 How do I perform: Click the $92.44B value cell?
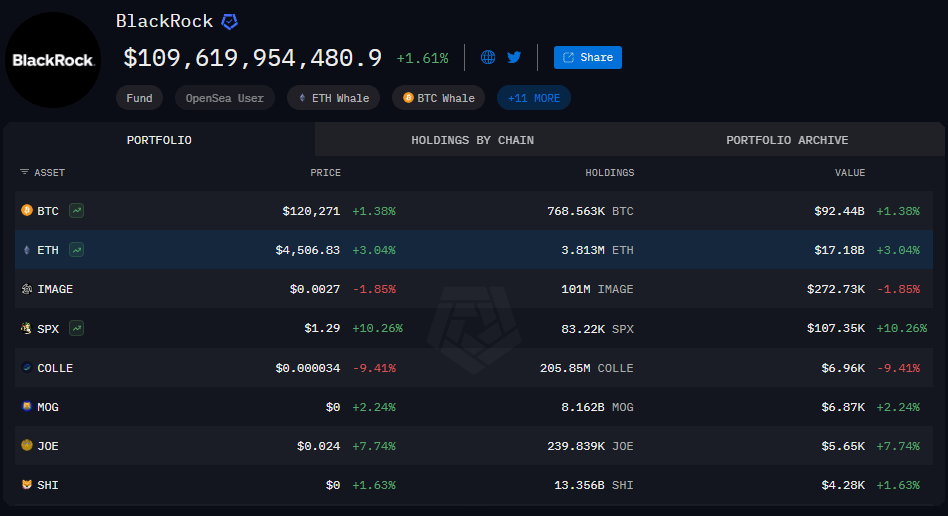(839, 211)
